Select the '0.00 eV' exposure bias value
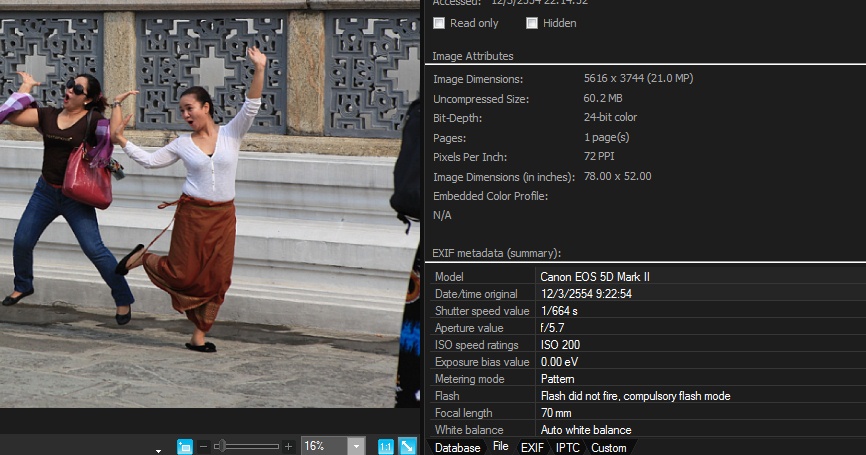The height and width of the screenshot is (455, 866). point(559,362)
